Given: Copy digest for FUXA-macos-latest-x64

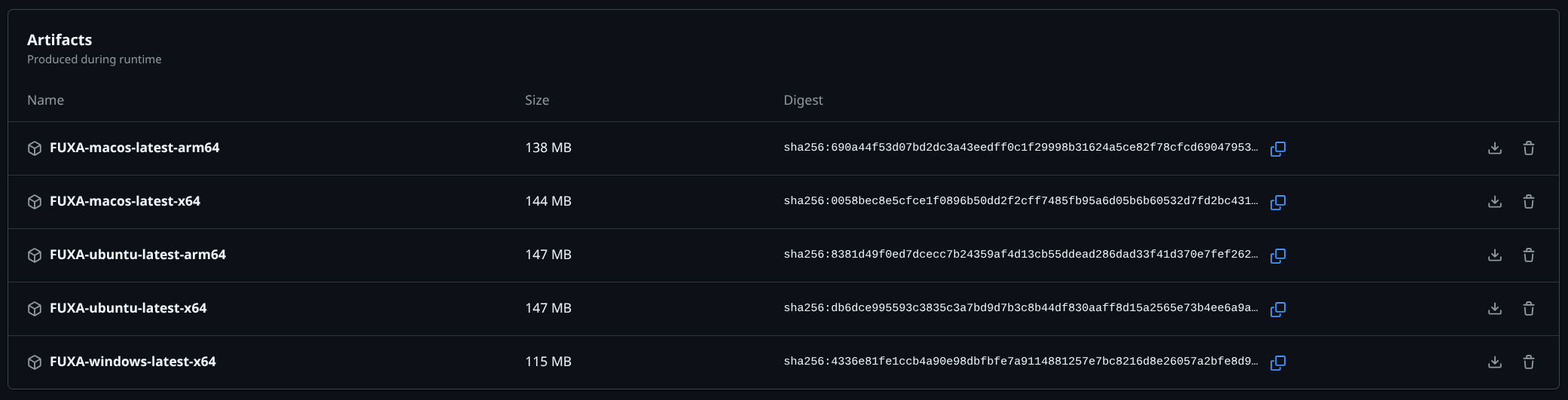Looking at the screenshot, I should tap(1278, 202).
